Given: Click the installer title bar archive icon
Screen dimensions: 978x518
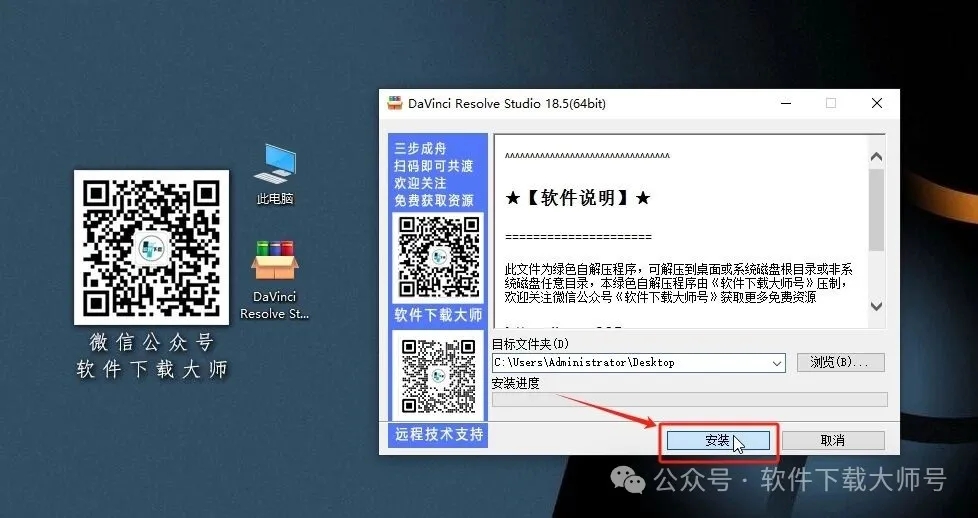Looking at the screenshot, I should click(x=395, y=103).
